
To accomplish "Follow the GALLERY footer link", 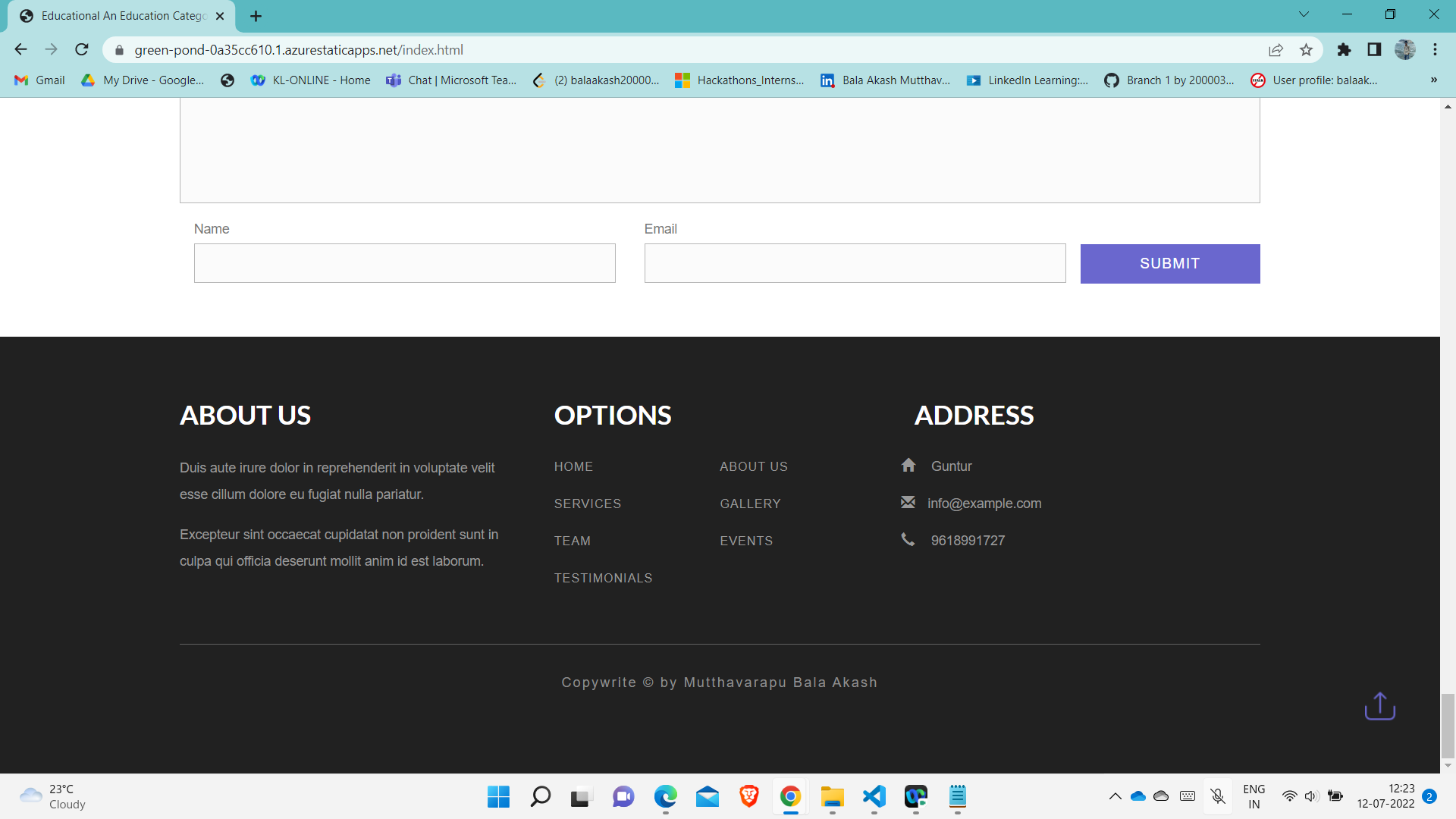I will [750, 504].
